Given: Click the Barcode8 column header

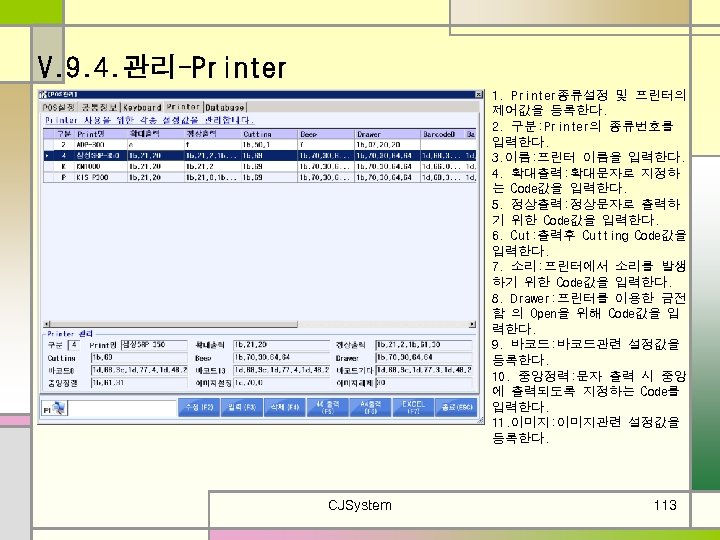Looking at the screenshot, I should (443, 134).
